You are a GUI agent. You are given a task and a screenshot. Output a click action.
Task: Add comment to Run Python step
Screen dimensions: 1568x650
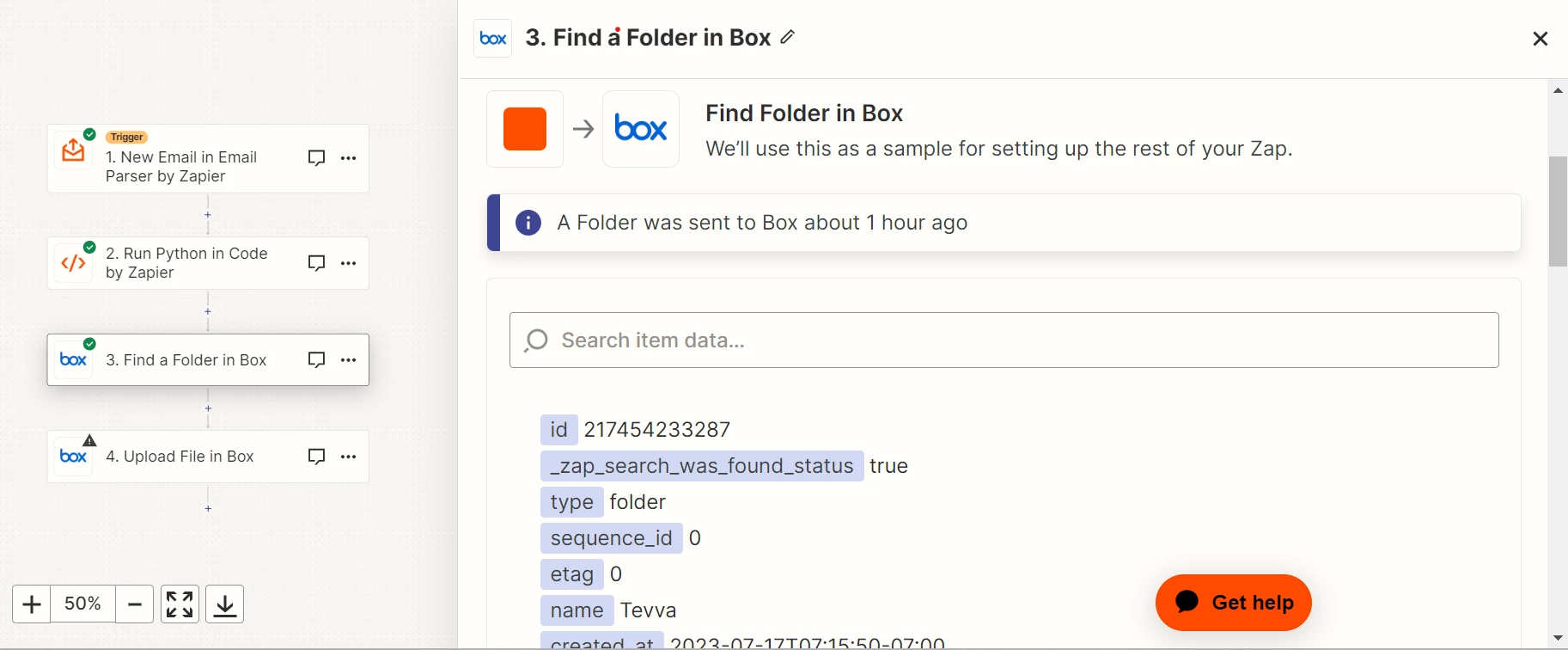(x=316, y=263)
